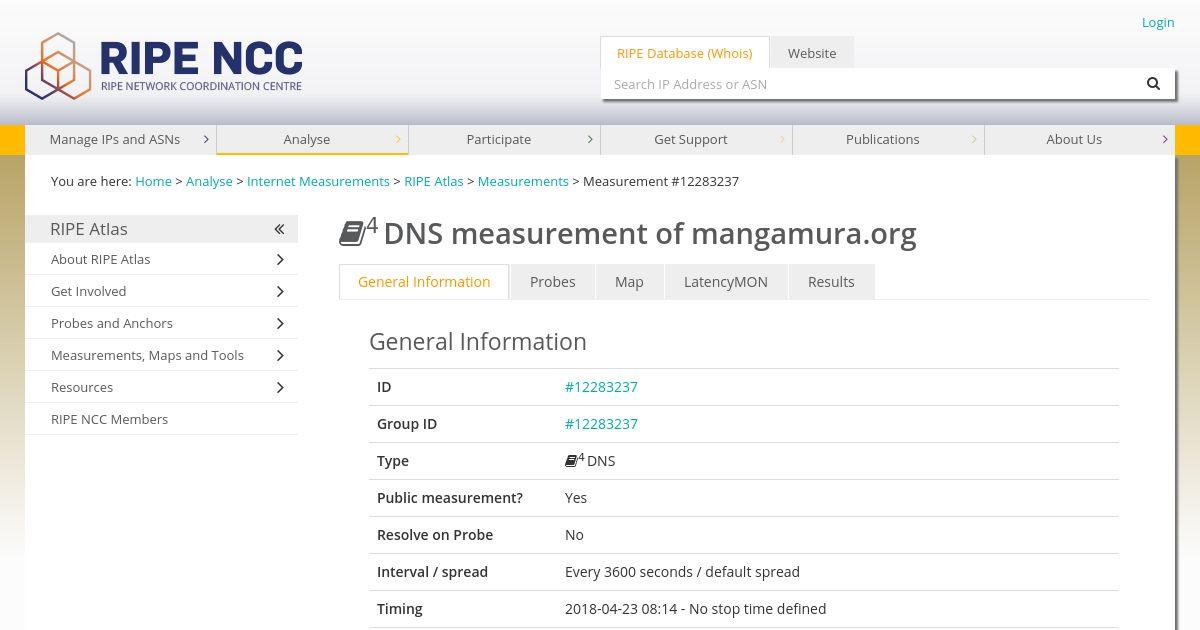Click the 'Public measurement?' label
This screenshot has width=1200, height=630.
[450, 498]
